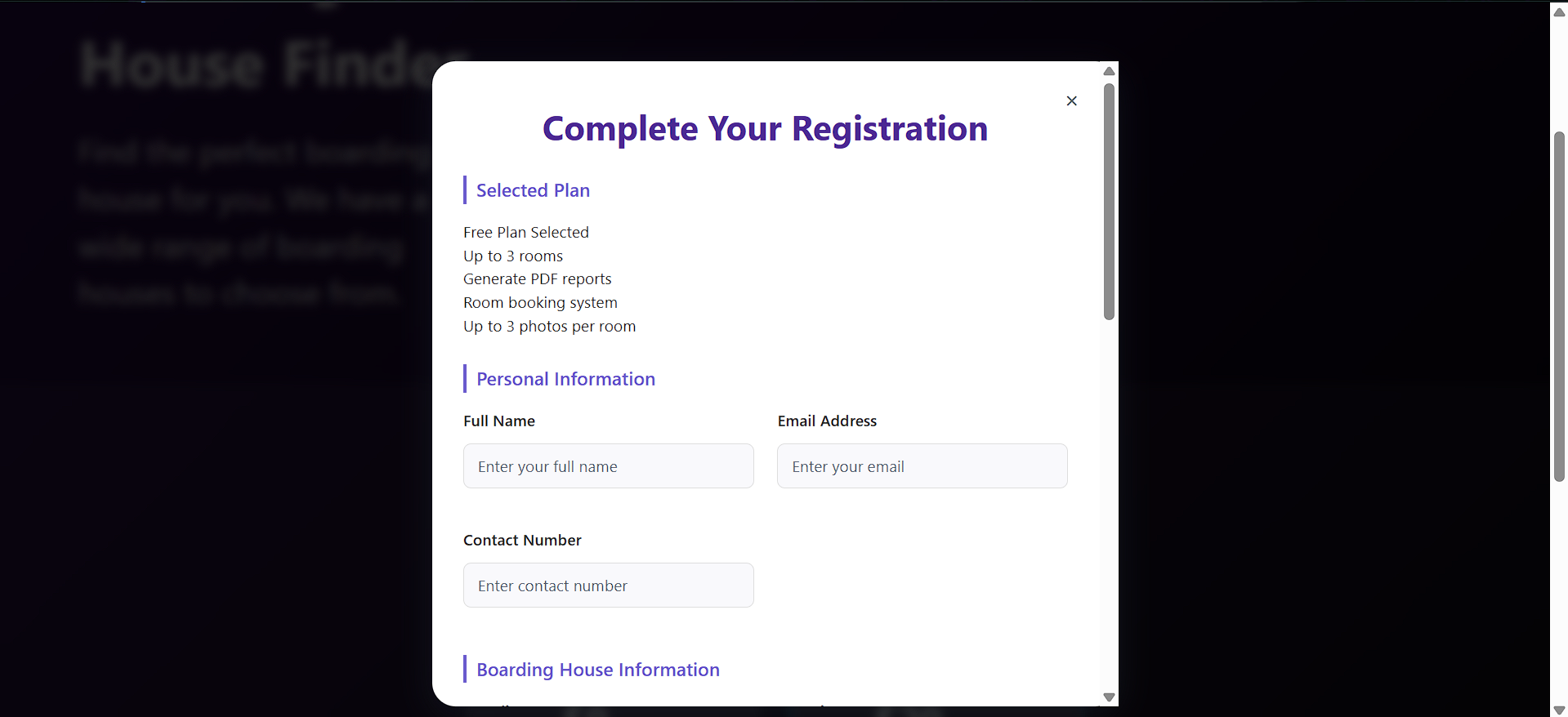Click the page scrollbar up arrow
This screenshot has height=717, width=1568.
(1559, 11)
